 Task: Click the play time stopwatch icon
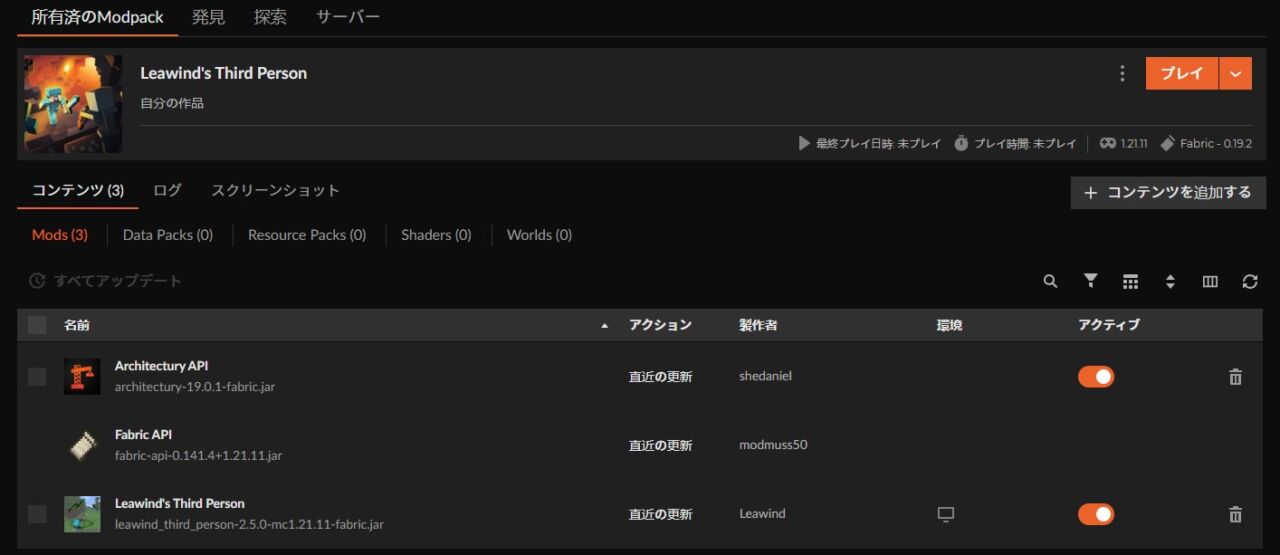961,144
